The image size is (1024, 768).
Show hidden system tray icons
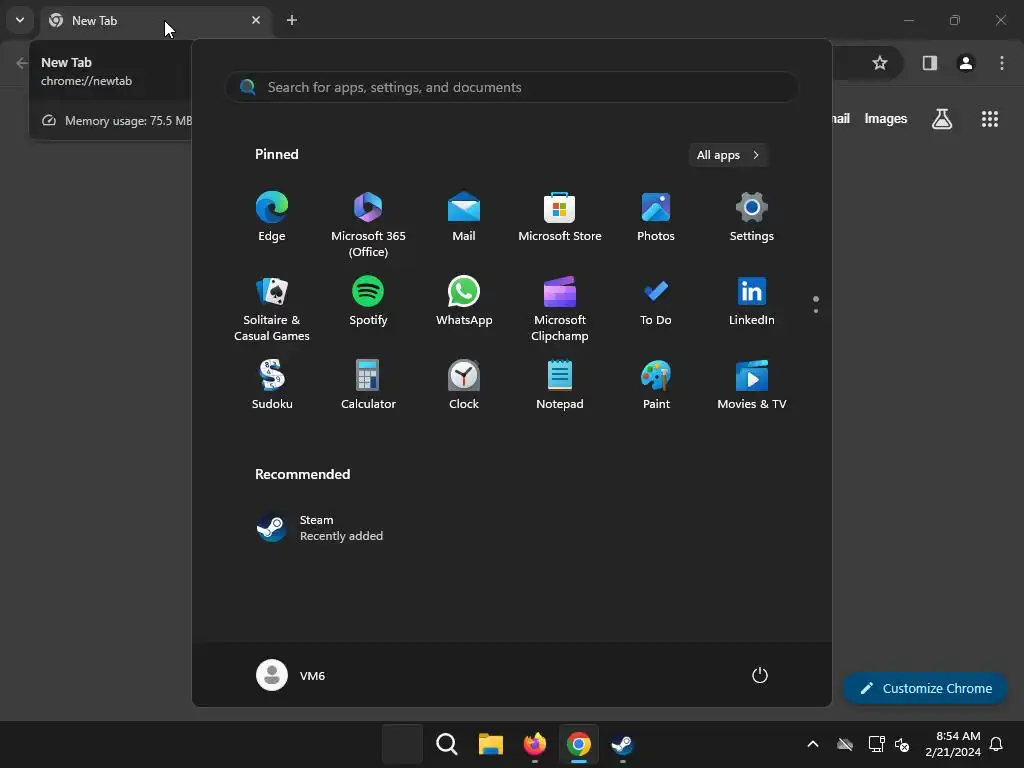(x=813, y=744)
